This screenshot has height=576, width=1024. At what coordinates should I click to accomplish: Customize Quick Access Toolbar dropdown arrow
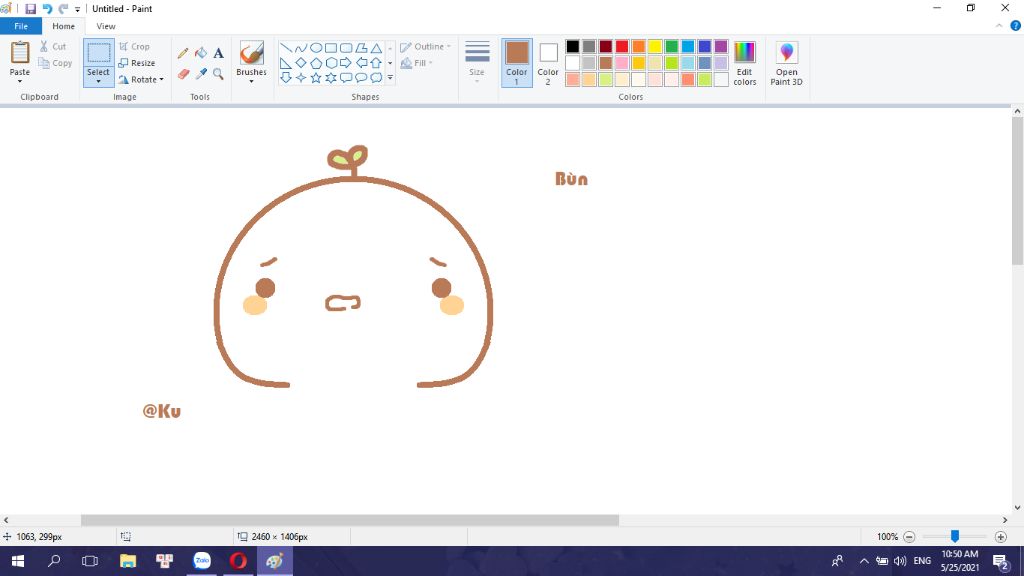(x=77, y=9)
